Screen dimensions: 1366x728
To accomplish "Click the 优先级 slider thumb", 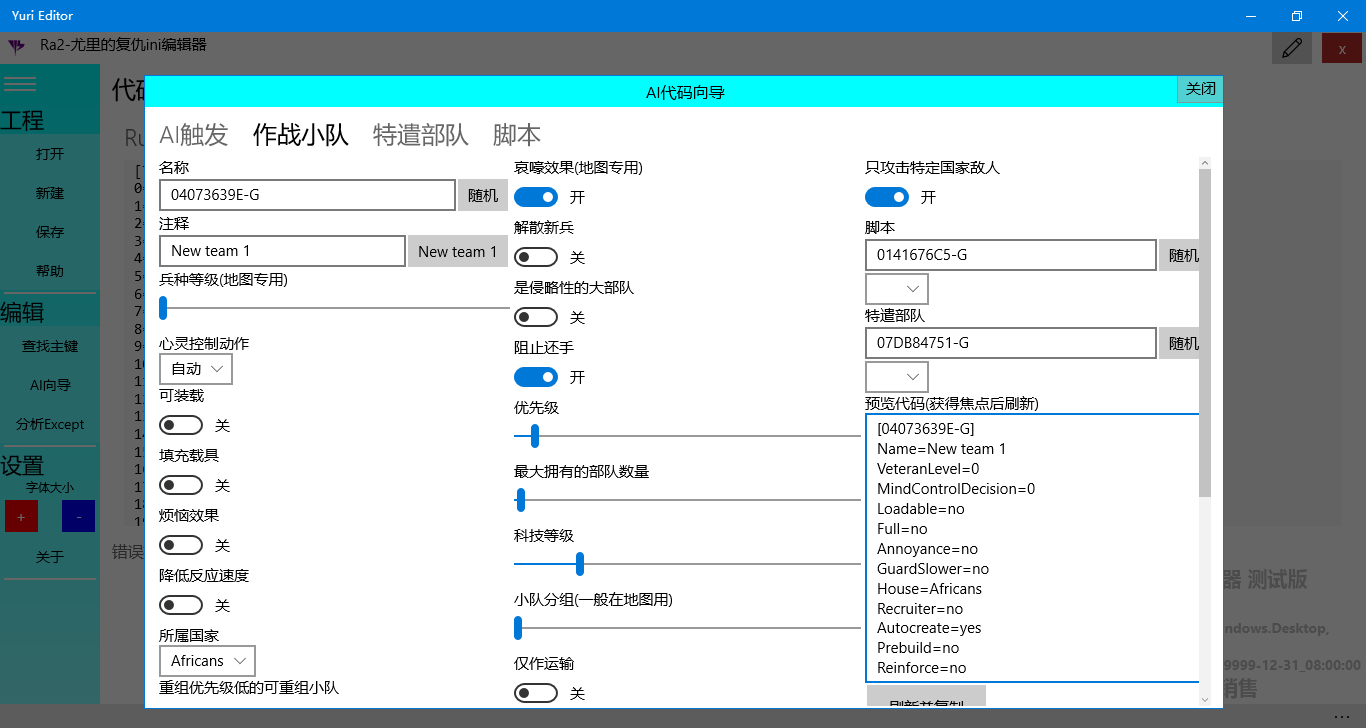I will (535, 436).
